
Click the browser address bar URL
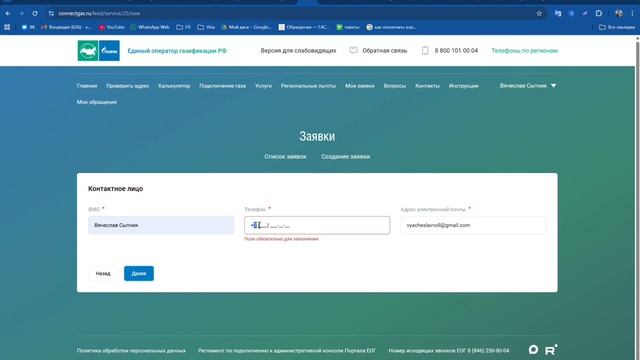click(x=99, y=13)
